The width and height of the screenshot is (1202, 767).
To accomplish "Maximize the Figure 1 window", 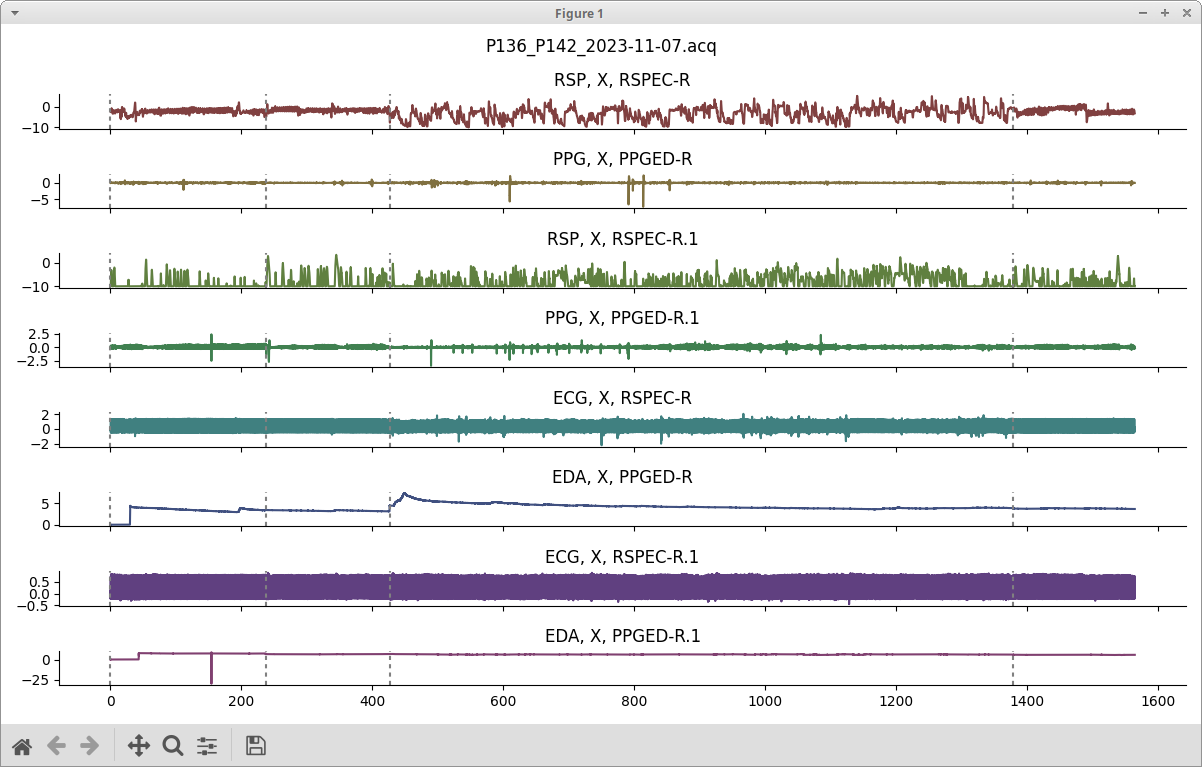I will 1165,13.
